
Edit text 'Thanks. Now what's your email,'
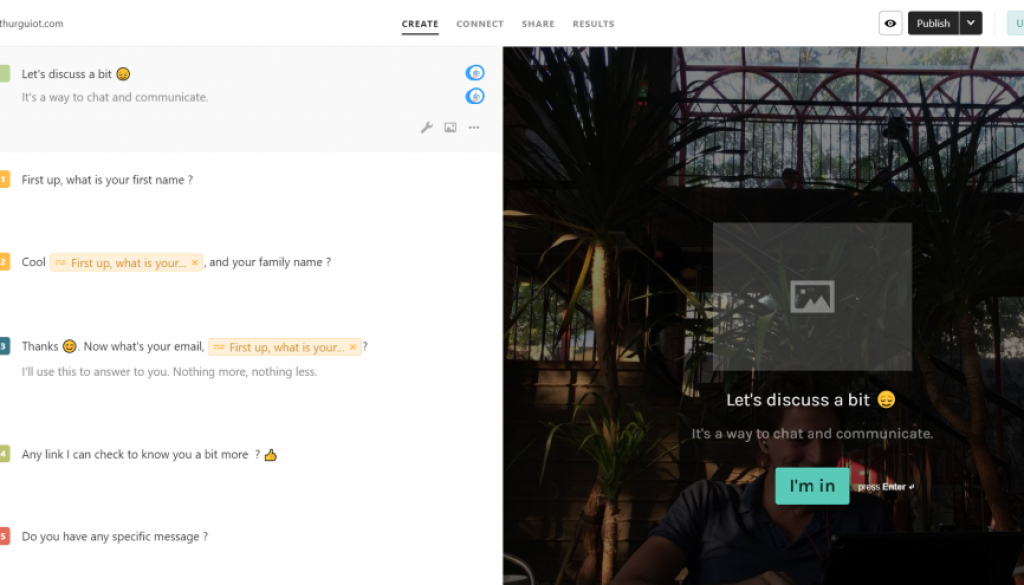click(112, 346)
